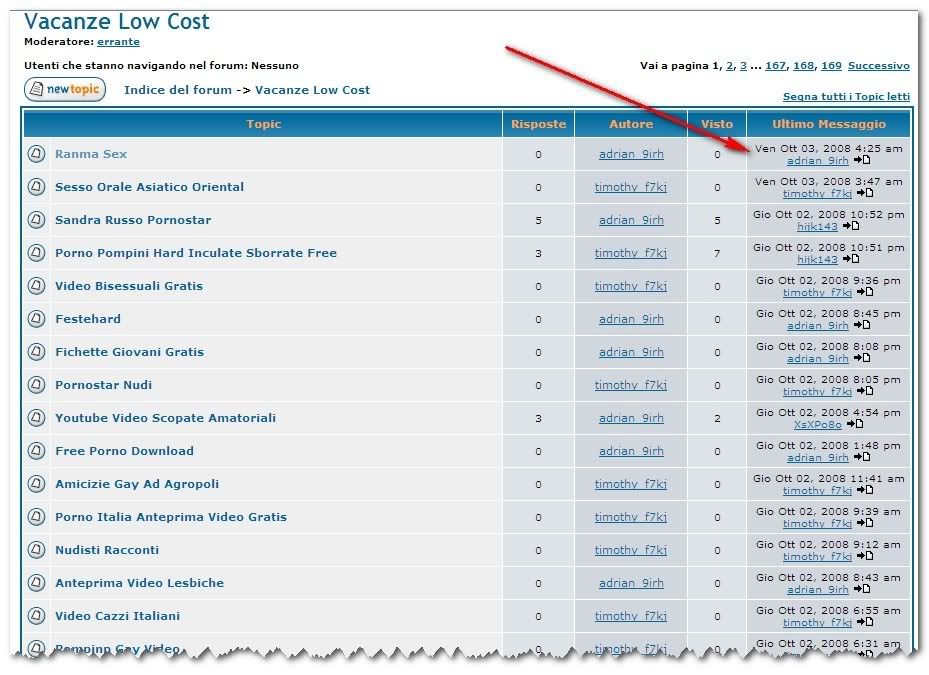Click the Successivo next page link
The height and width of the screenshot is (675, 929).
pos(878,66)
